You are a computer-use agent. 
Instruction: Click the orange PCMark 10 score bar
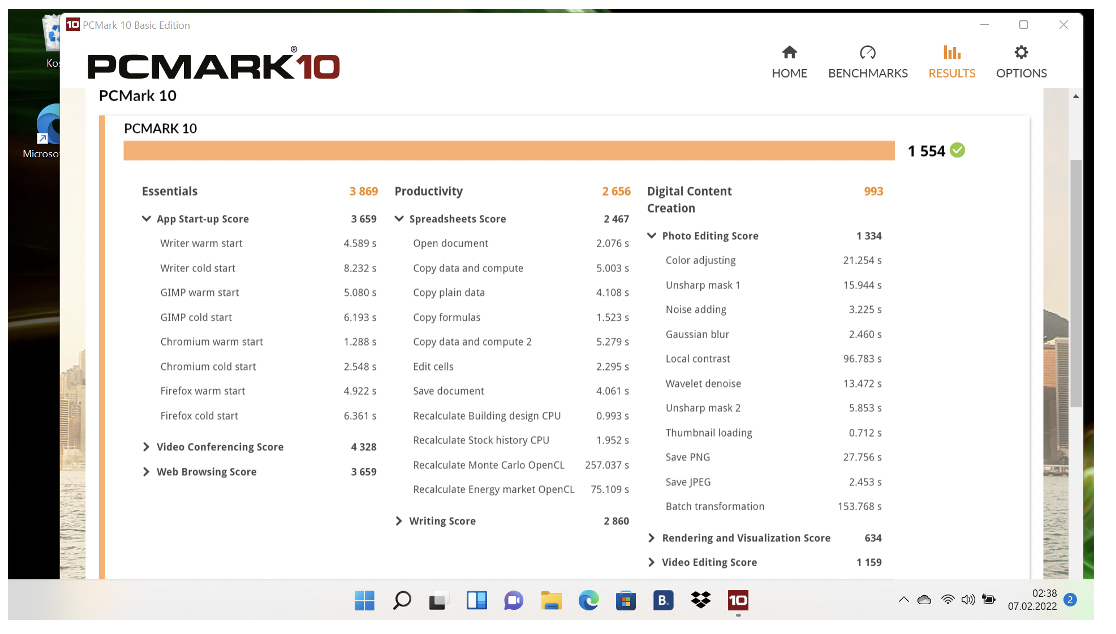point(509,150)
